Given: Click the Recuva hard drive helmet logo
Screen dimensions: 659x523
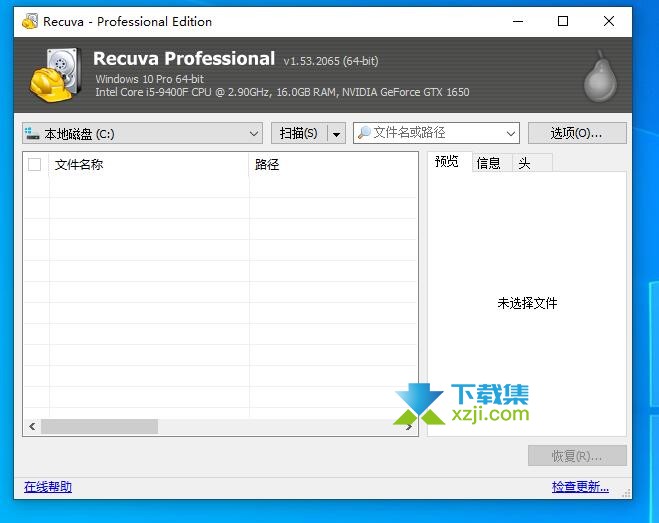Looking at the screenshot, I should coord(55,75).
